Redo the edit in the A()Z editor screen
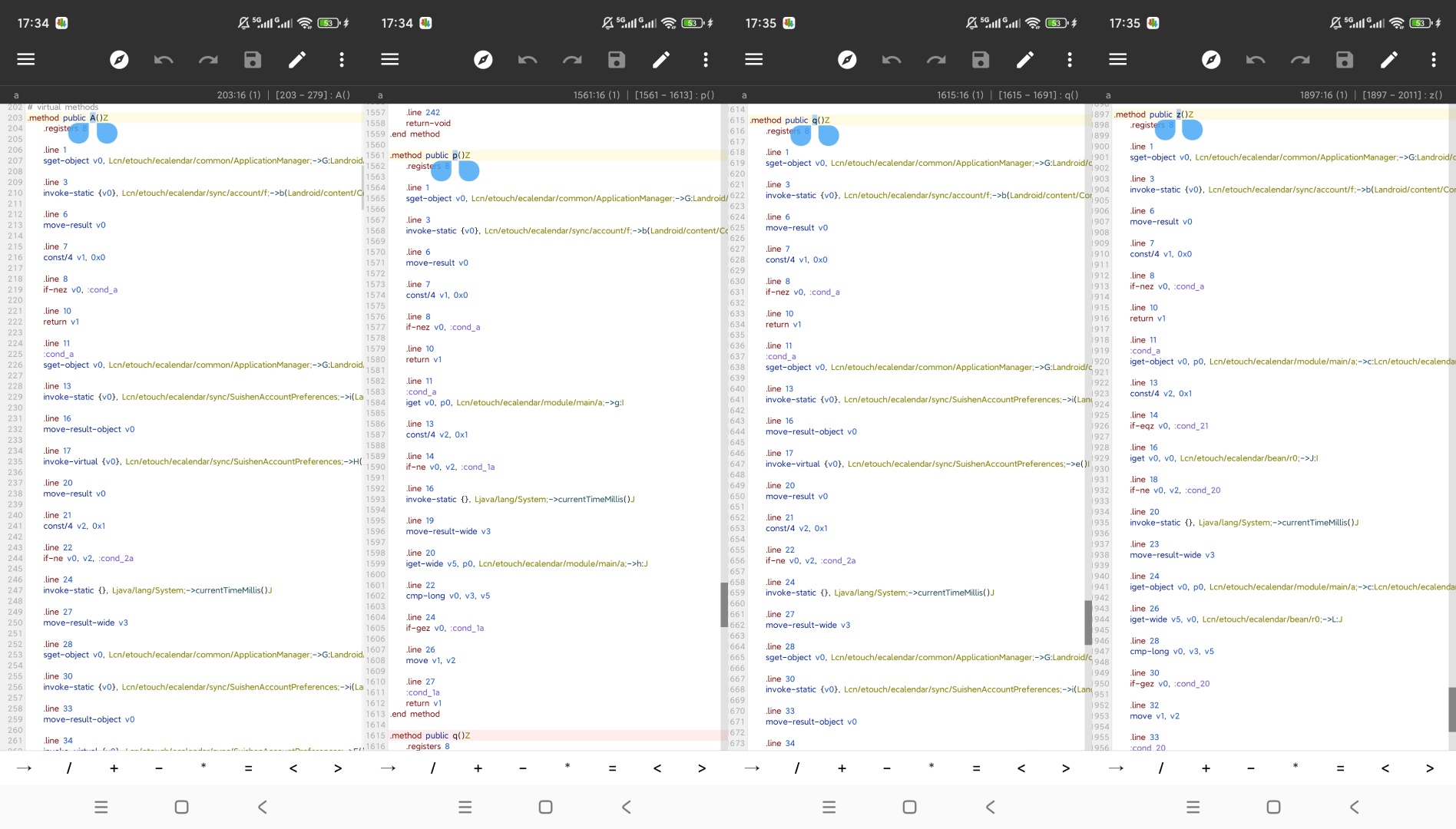 point(208,59)
